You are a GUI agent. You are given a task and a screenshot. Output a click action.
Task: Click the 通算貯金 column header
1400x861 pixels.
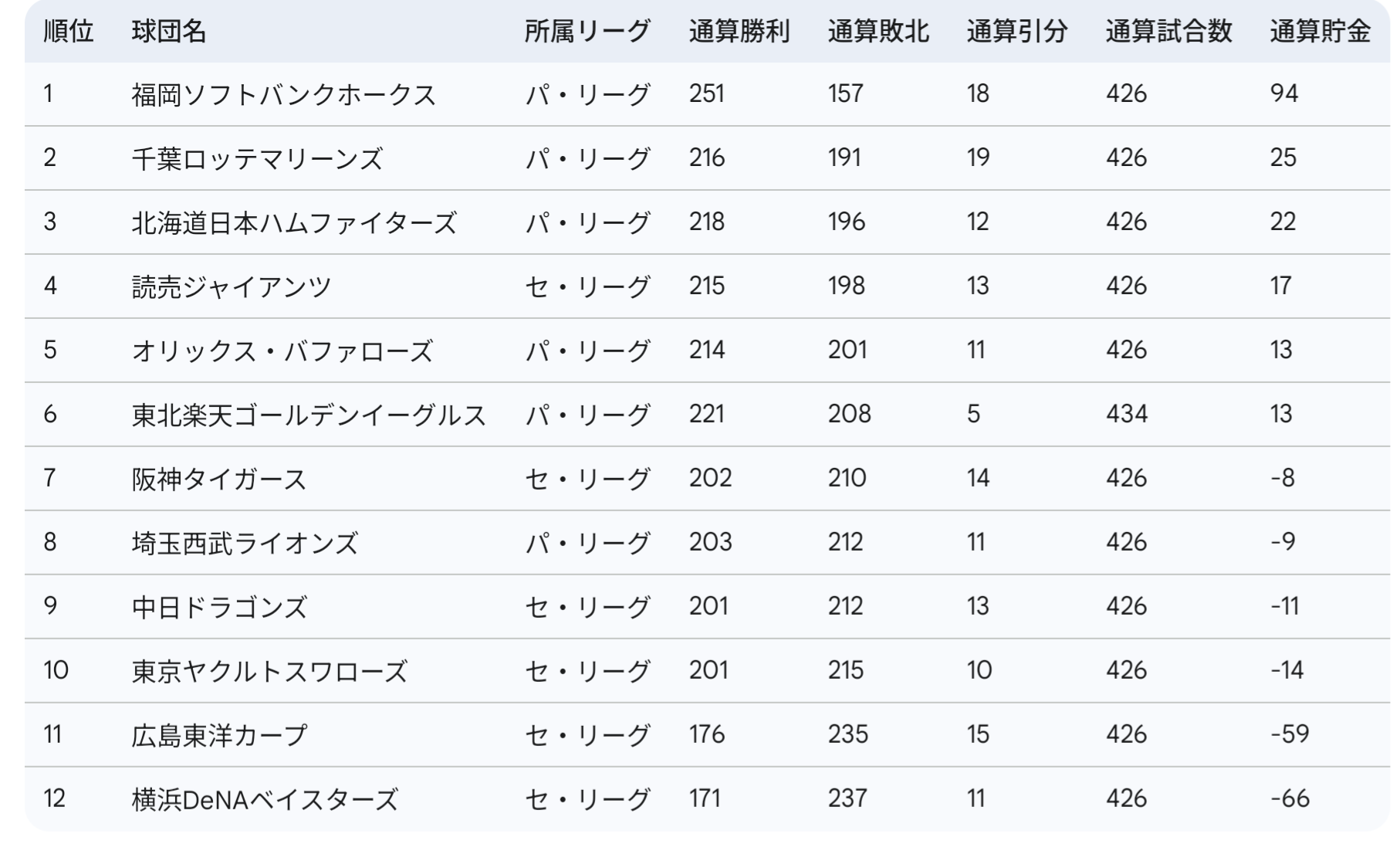click(1321, 32)
